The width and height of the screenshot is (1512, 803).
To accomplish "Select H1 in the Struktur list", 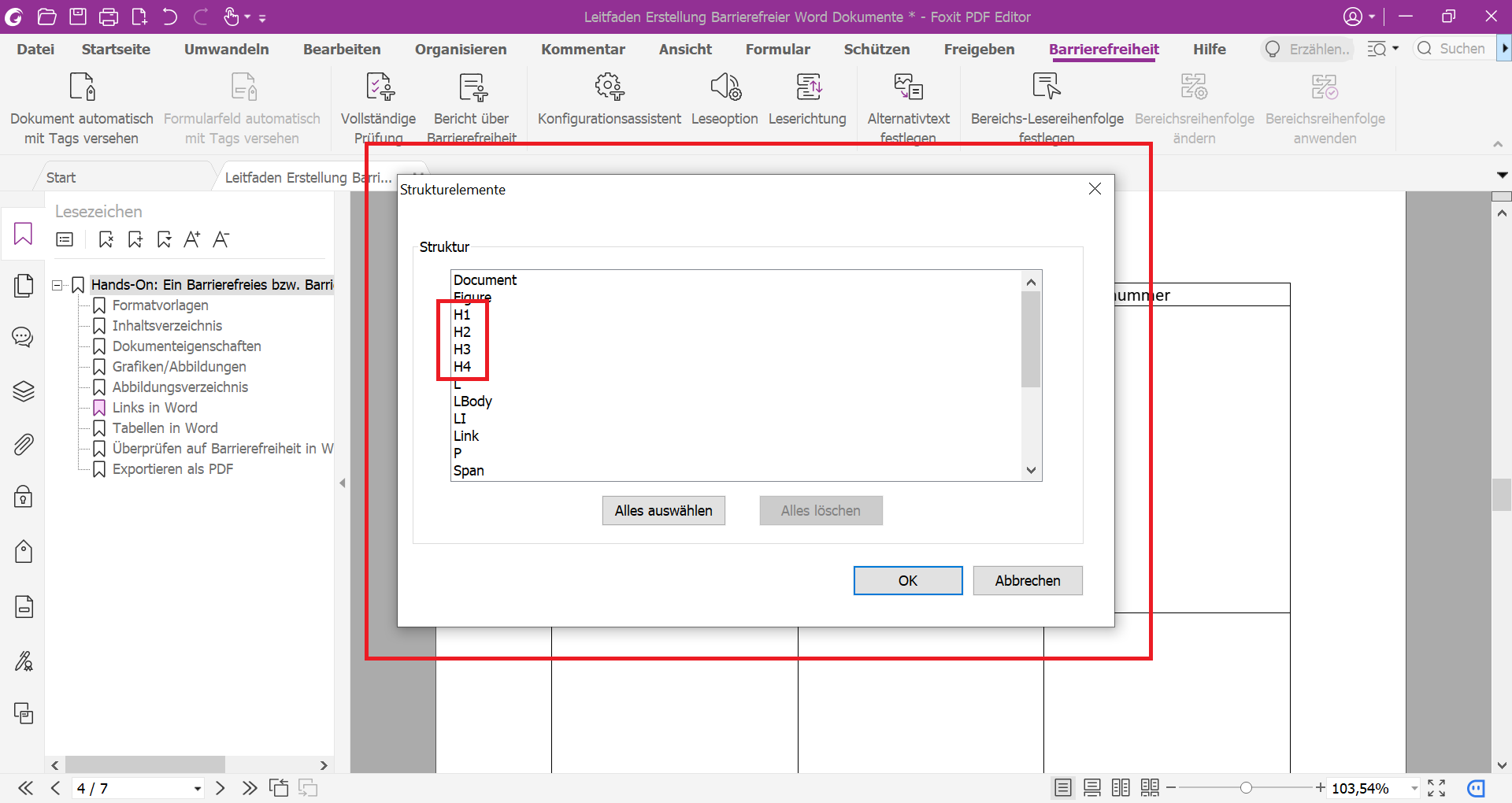I will click(x=462, y=315).
